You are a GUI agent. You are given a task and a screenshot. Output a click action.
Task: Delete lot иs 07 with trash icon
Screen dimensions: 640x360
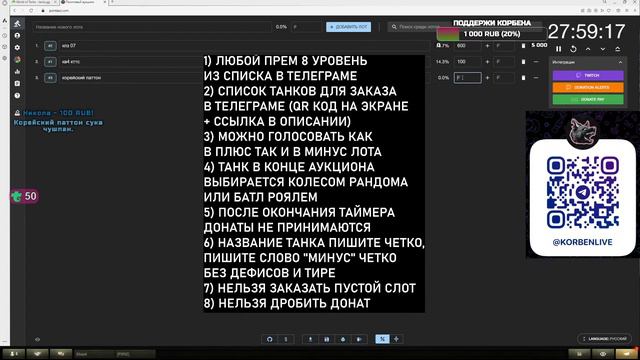(x=523, y=46)
